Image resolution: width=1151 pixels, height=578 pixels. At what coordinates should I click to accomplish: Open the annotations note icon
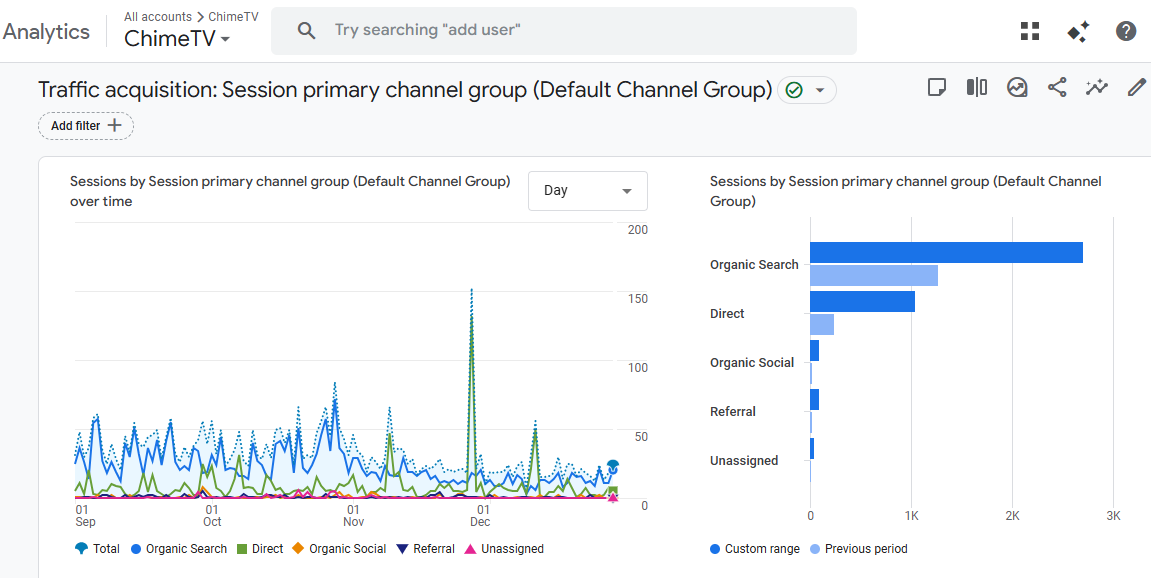tap(937, 88)
